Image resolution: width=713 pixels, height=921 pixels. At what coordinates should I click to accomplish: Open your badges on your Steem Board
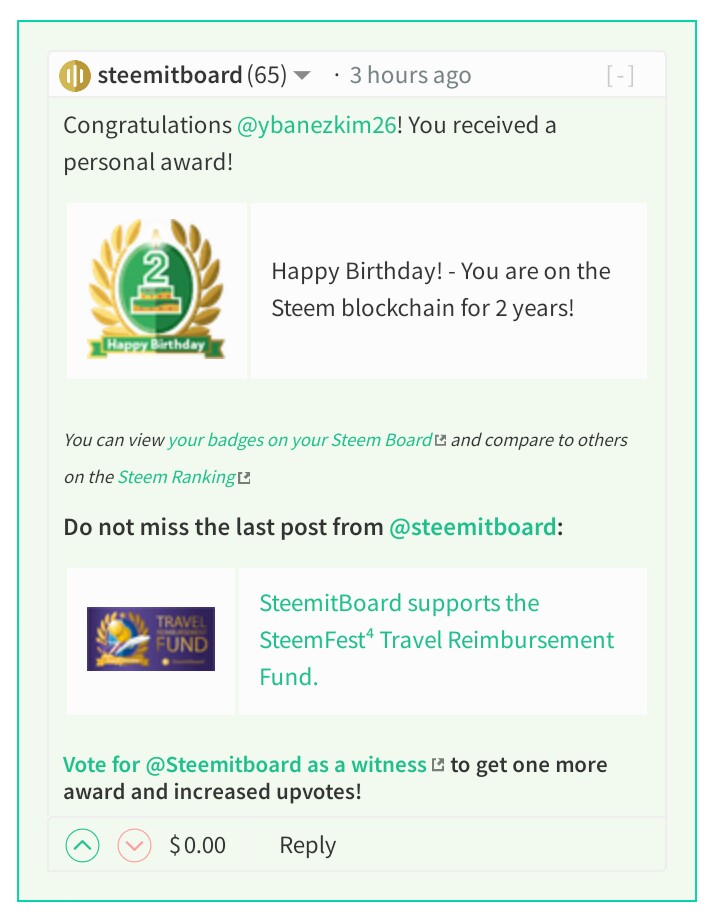(x=300, y=440)
